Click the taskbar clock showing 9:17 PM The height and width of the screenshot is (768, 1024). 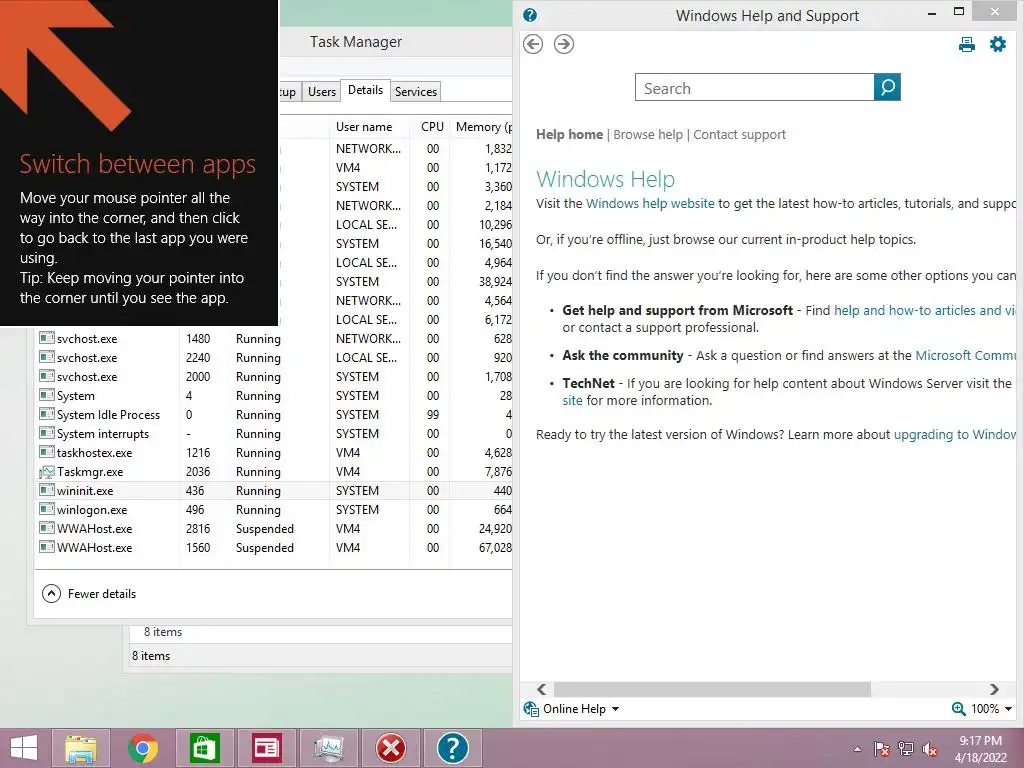point(980,749)
